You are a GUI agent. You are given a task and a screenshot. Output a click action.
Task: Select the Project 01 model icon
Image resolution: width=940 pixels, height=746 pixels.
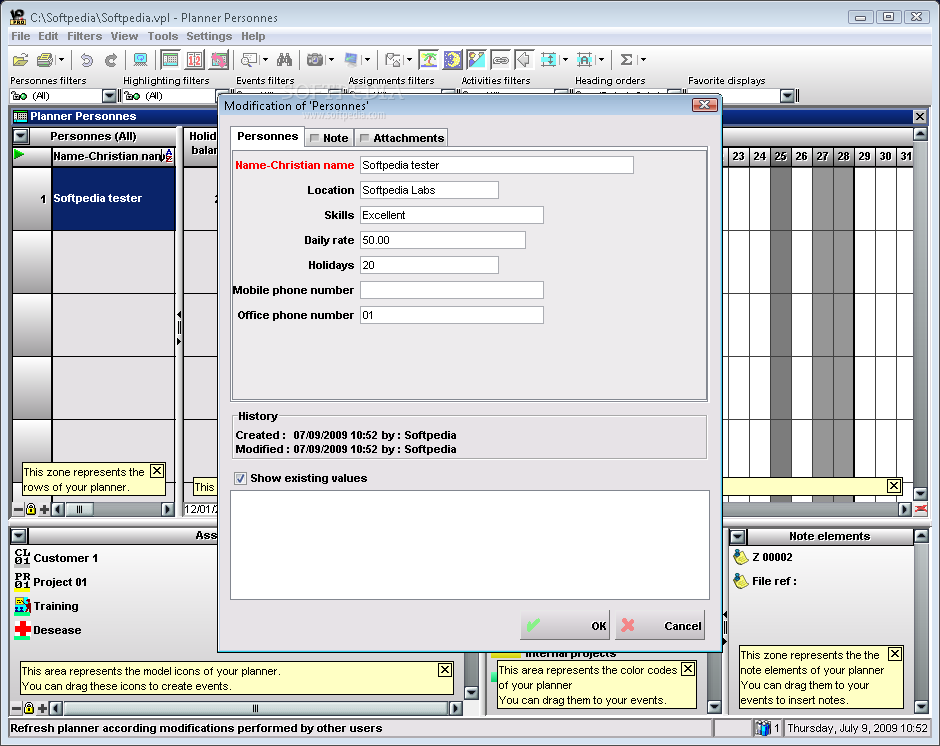(22, 581)
